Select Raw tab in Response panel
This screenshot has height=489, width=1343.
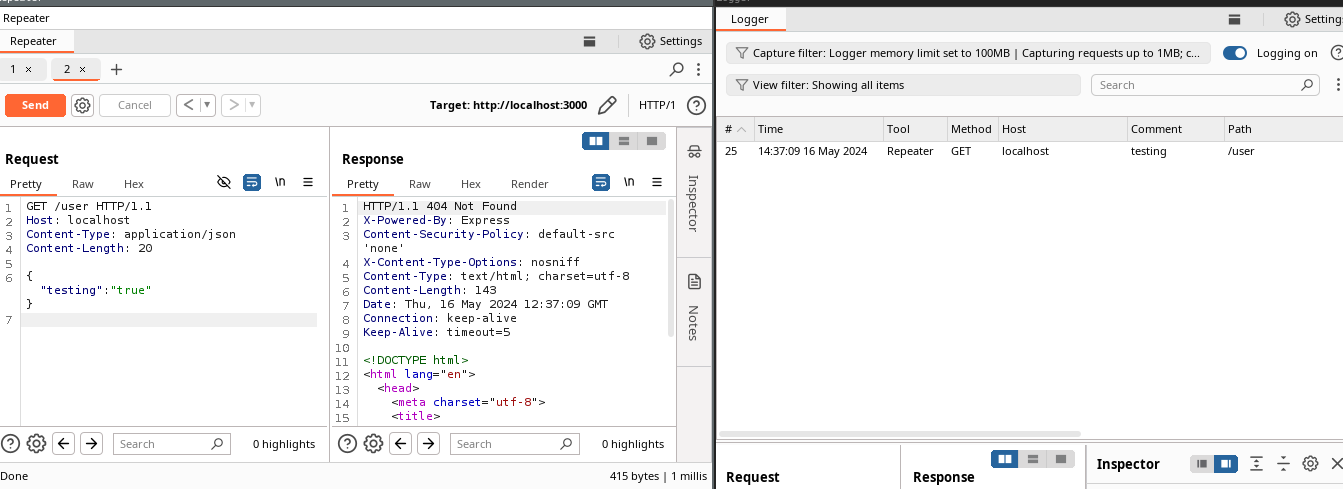coord(420,184)
